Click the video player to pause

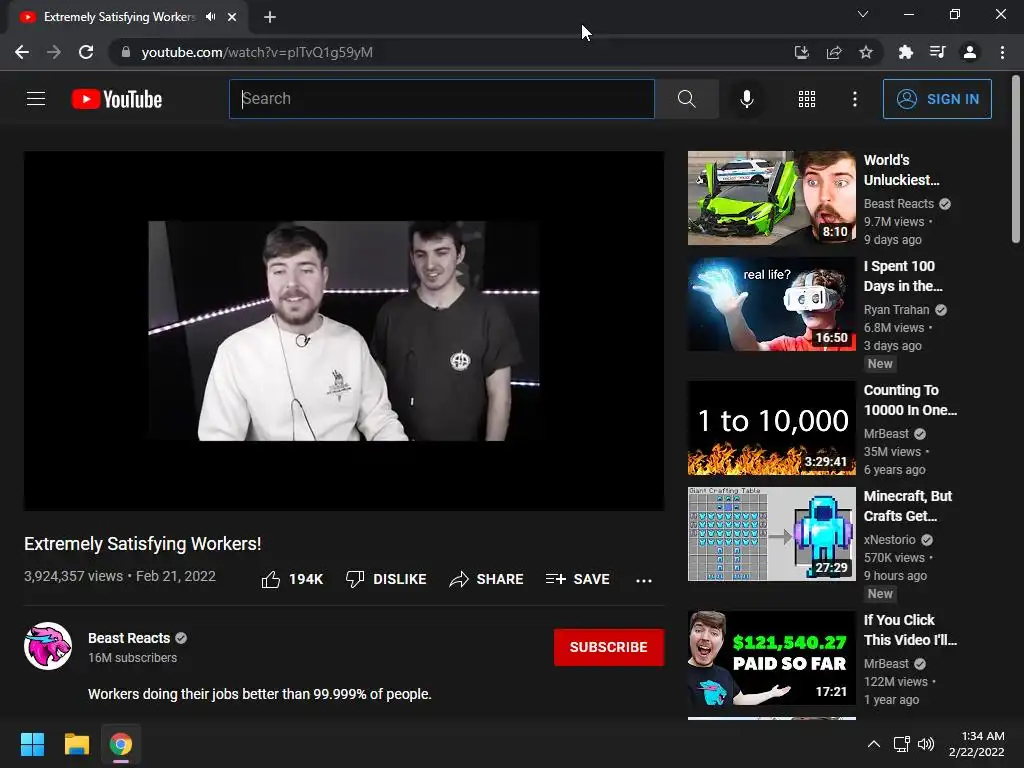point(344,330)
